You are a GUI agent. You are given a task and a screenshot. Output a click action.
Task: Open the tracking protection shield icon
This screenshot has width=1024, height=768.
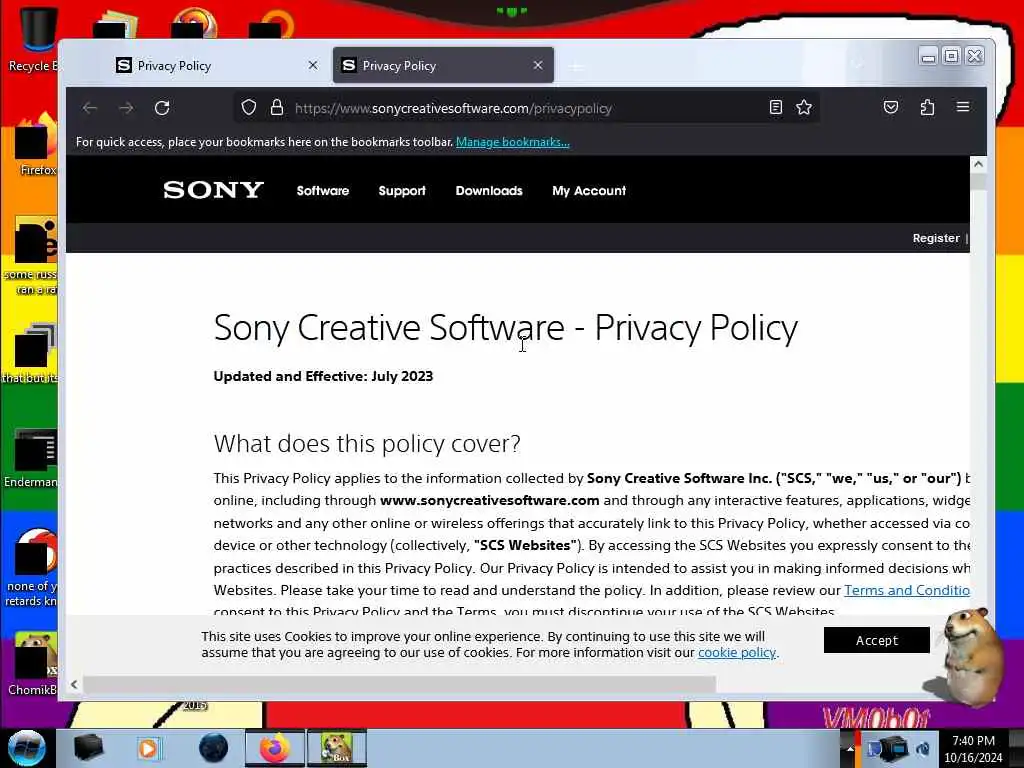point(249,108)
